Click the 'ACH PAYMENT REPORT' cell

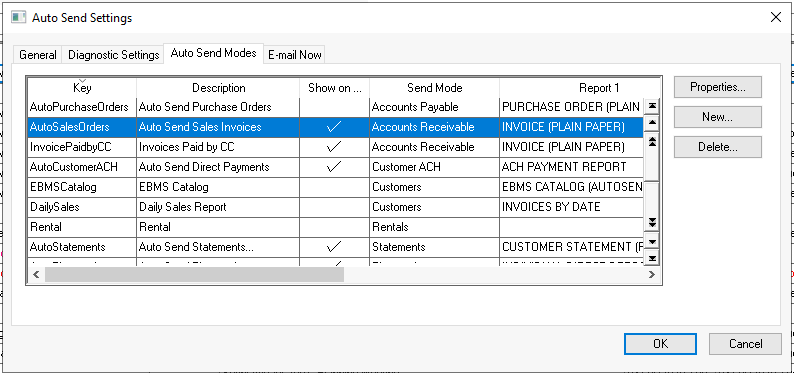coord(572,167)
